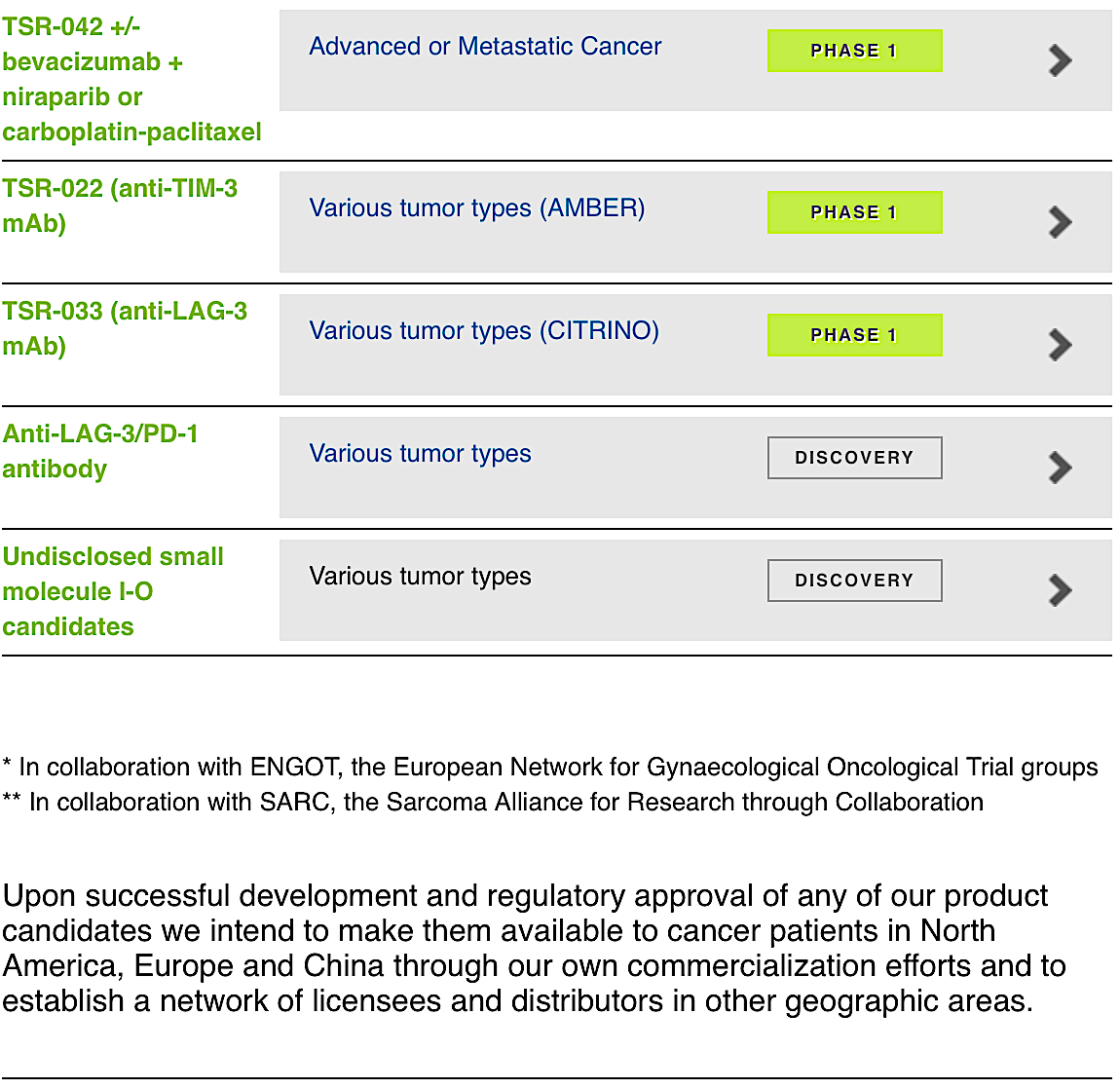Screen dimensions: 1120x1089
Task: Click the Phase 1 badge for Advanced Cancer
Action: tap(854, 51)
